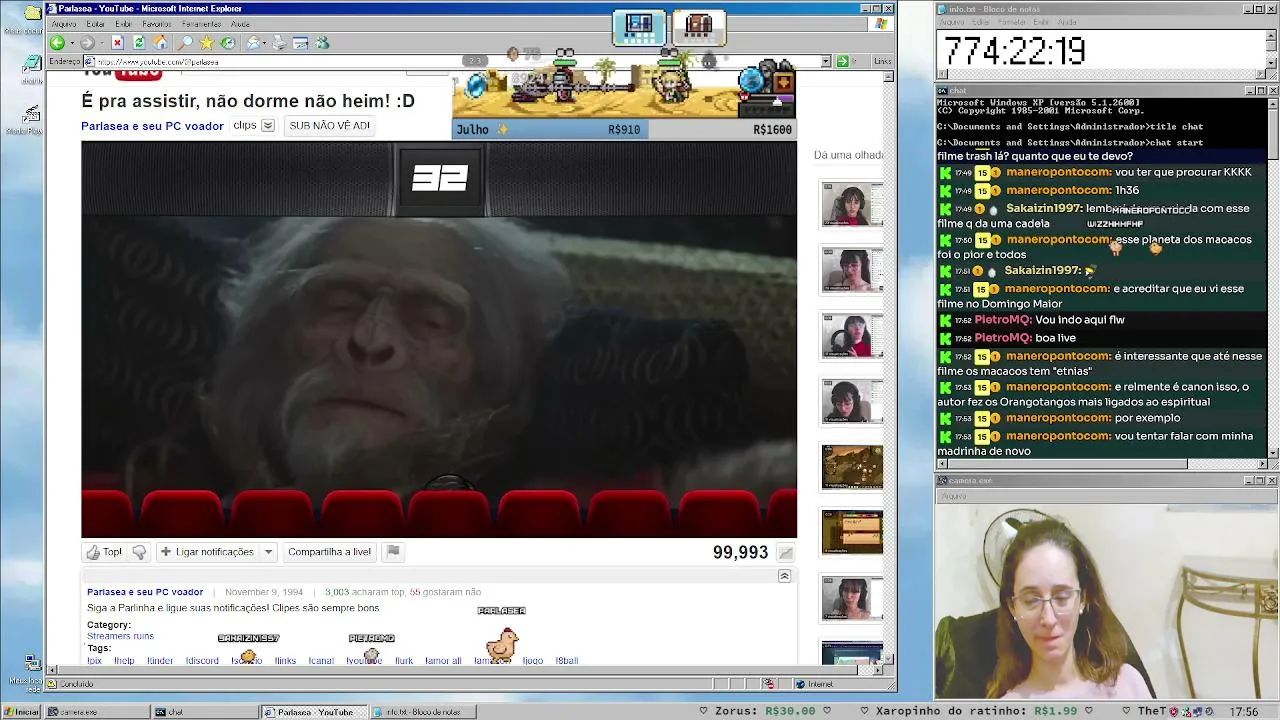The height and width of the screenshot is (720, 1280).
Task: Open the Search magnifier in the toolbar
Action: click(185, 43)
